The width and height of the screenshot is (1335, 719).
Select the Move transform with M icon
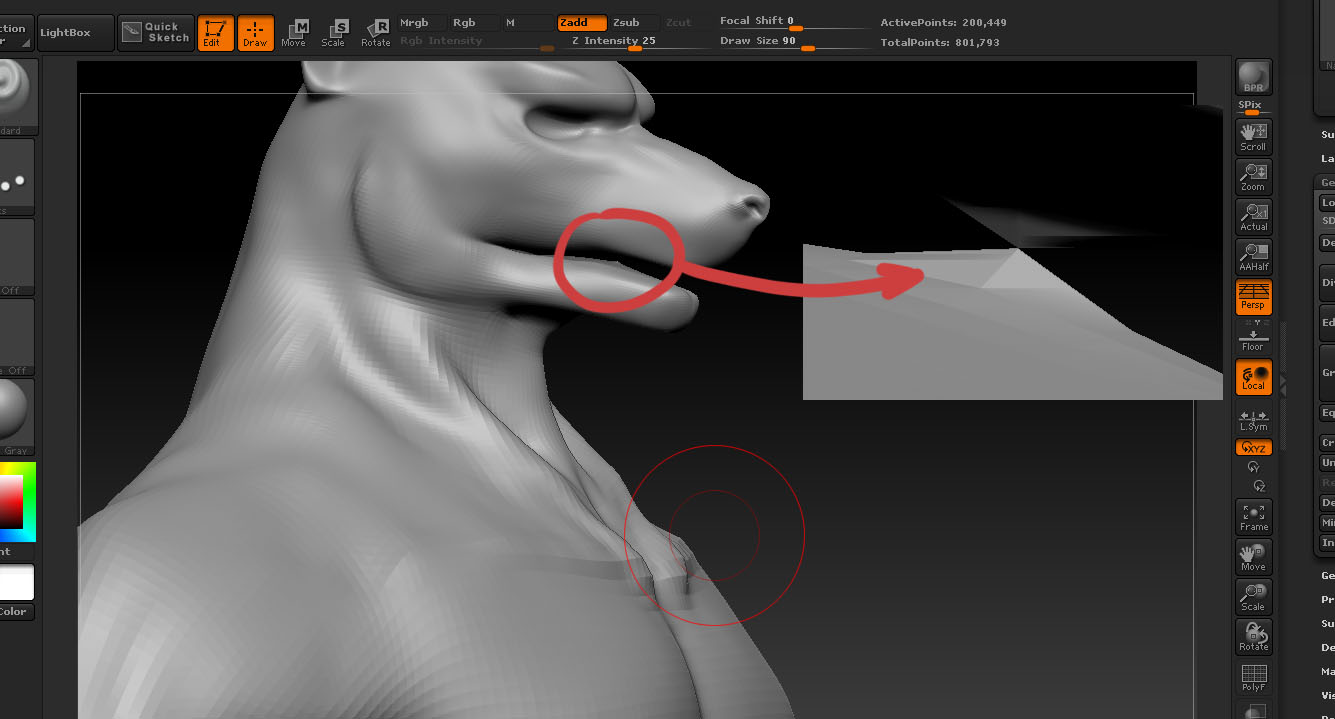point(294,33)
